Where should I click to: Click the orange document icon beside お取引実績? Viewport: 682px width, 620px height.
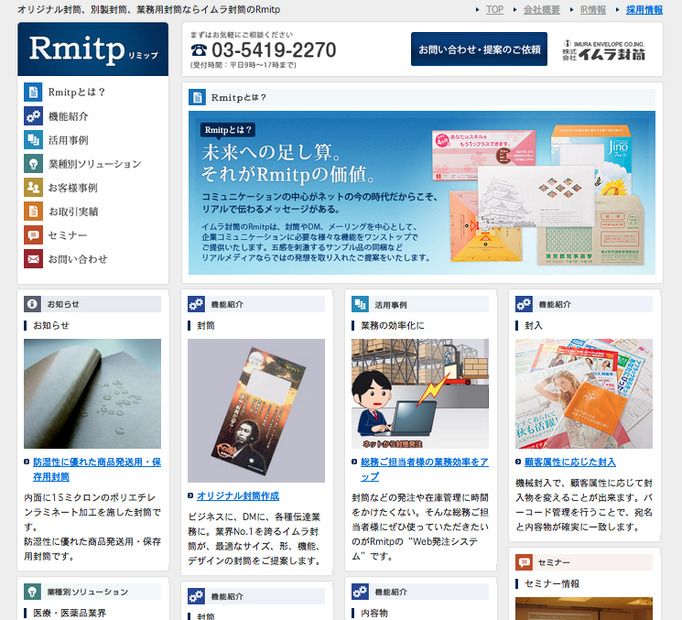click(x=33, y=211)
